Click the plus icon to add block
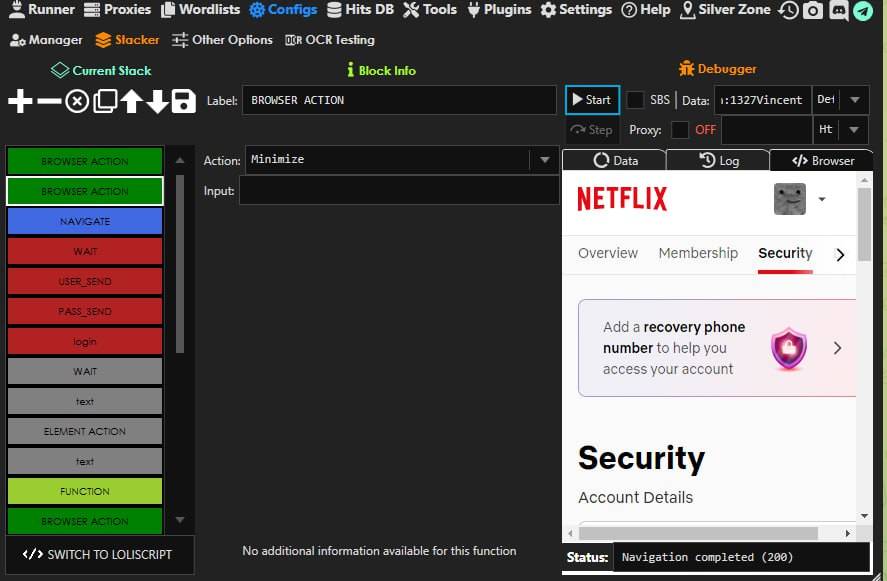Screen dimensions: 887x581 (x=20, y=101)
